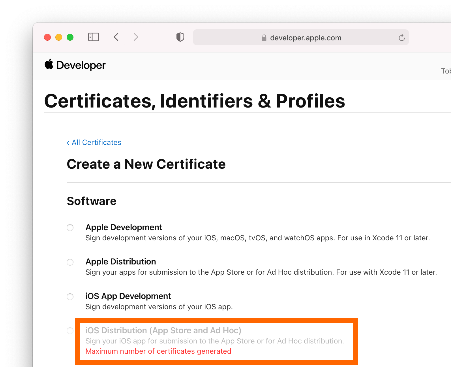The image size is (452, 368).
Task: Select disabled iOS Distribution radio button
Action: (70, 331)
